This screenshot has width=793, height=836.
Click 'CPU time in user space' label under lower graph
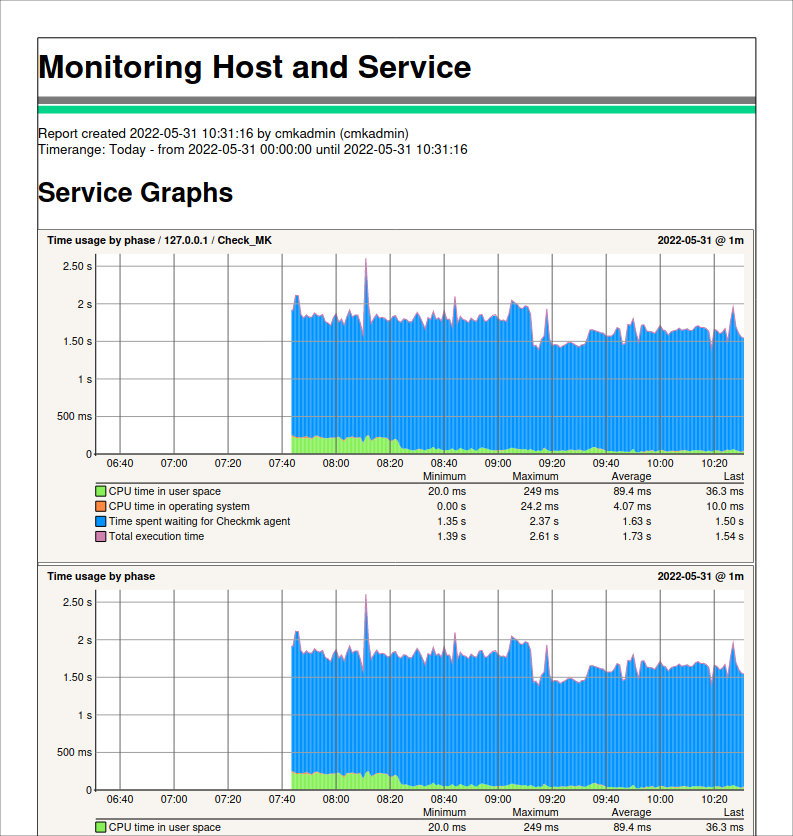pos(164,827)
